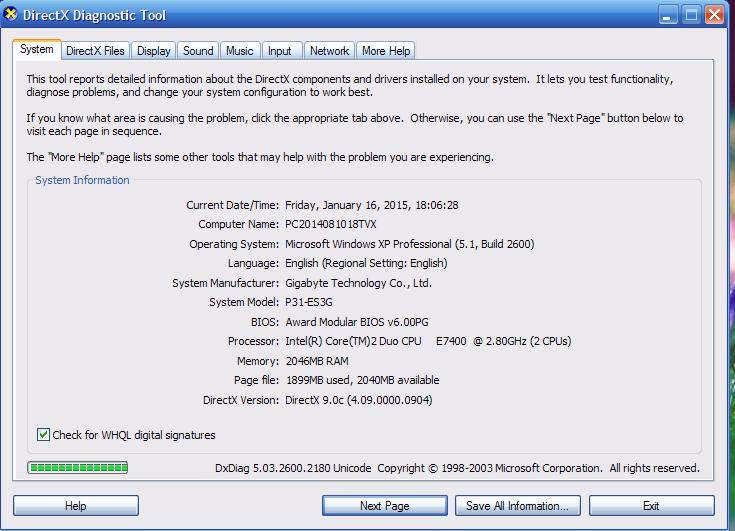This screenshot has width=735, height=531.
Task: Open the Display tab
Action: 153,51
